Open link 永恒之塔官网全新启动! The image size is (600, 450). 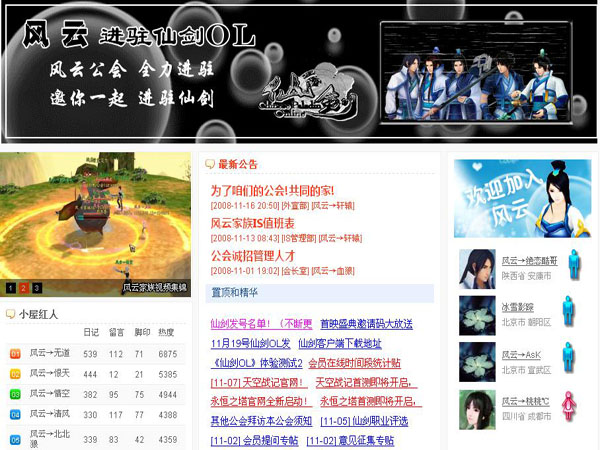click(261, 401)
